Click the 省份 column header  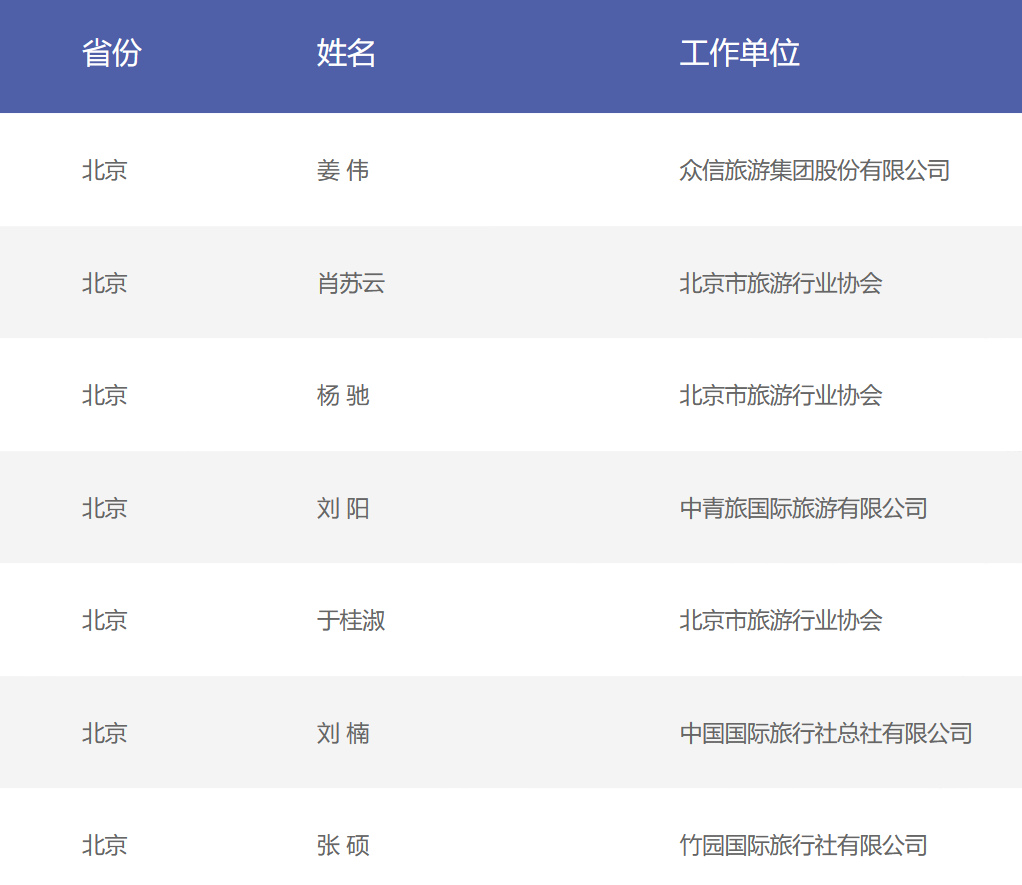pyautogui.click(x=111, y=53)
